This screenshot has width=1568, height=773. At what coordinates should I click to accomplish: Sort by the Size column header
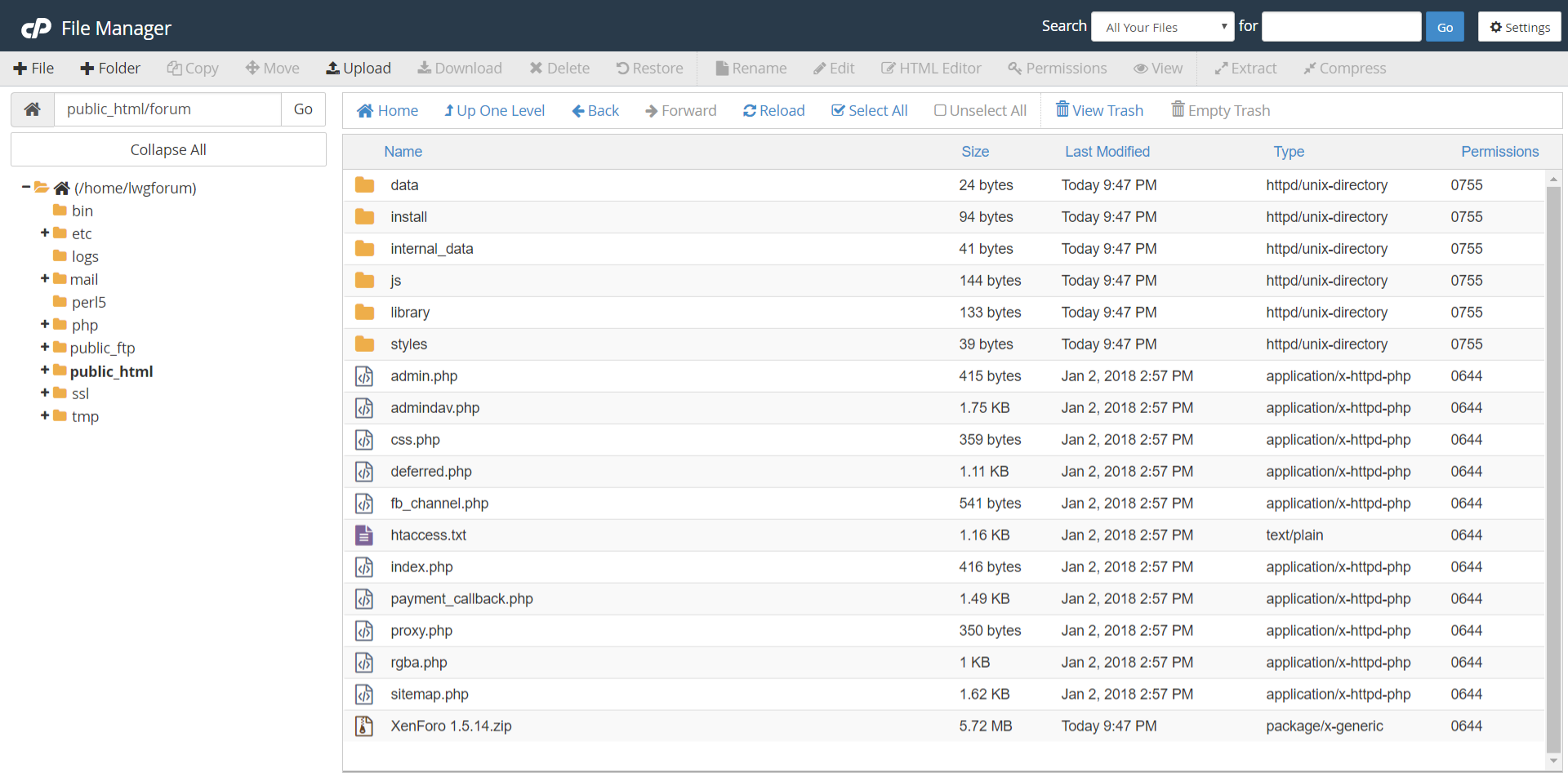coord(975,152)
